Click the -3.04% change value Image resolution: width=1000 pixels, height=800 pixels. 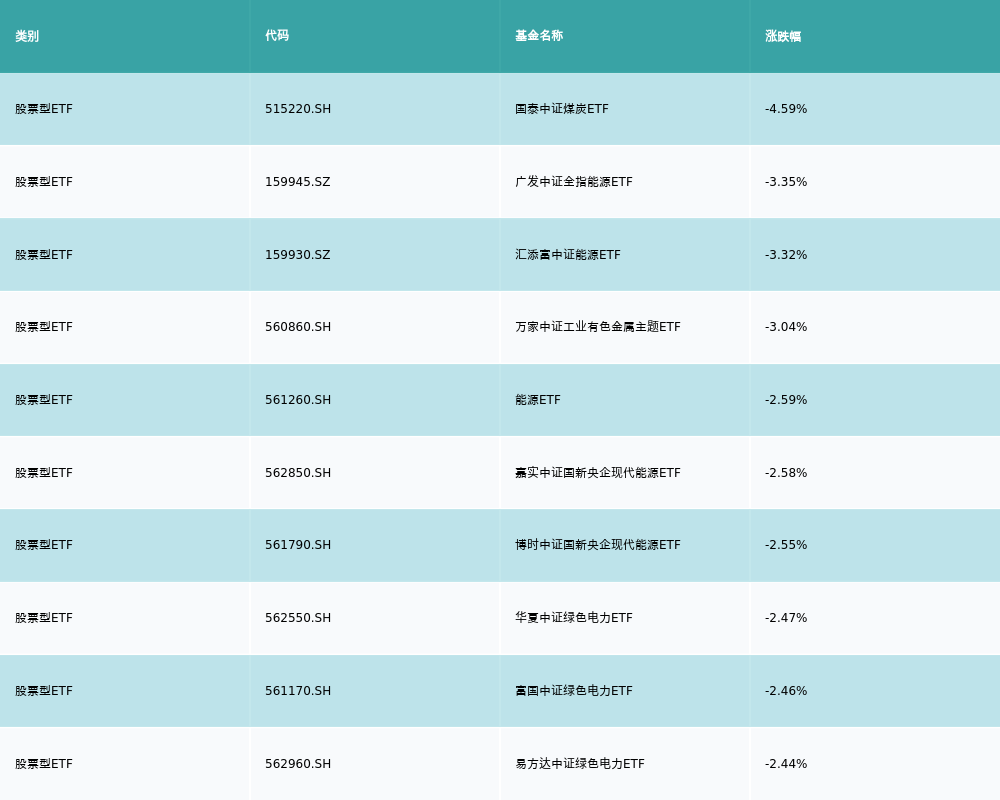click(786, 327)
